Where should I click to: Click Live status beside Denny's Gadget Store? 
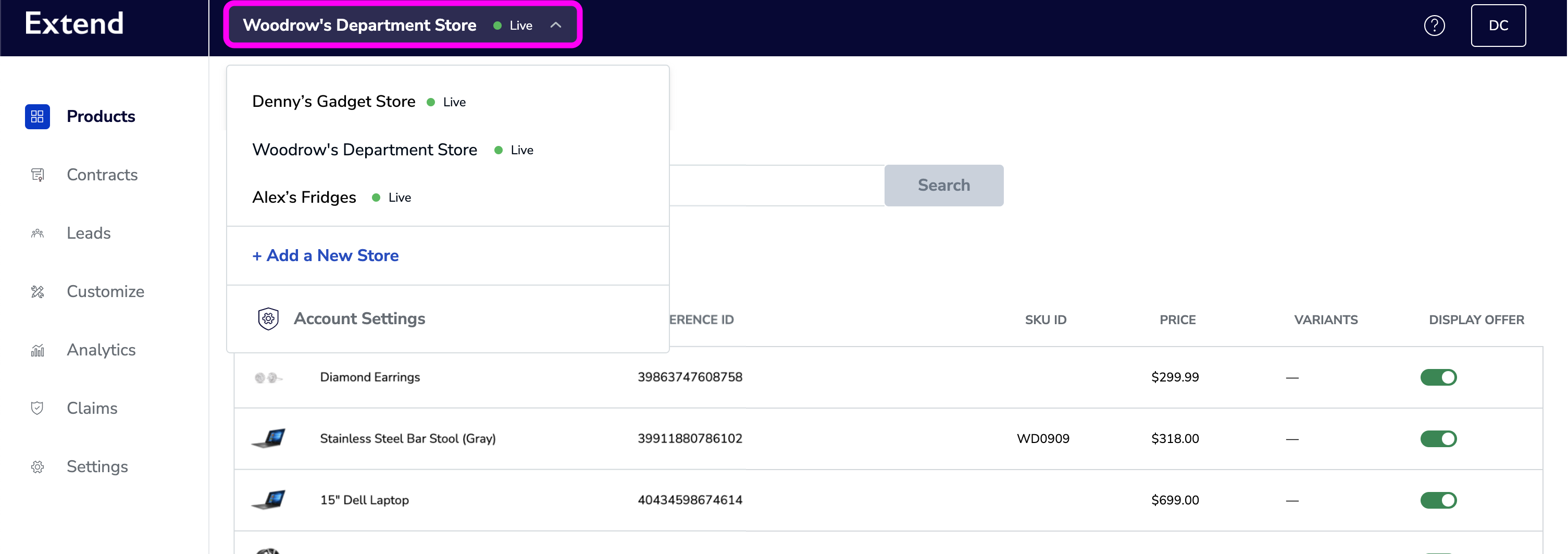pyautogui.click(x=447, y=102)
